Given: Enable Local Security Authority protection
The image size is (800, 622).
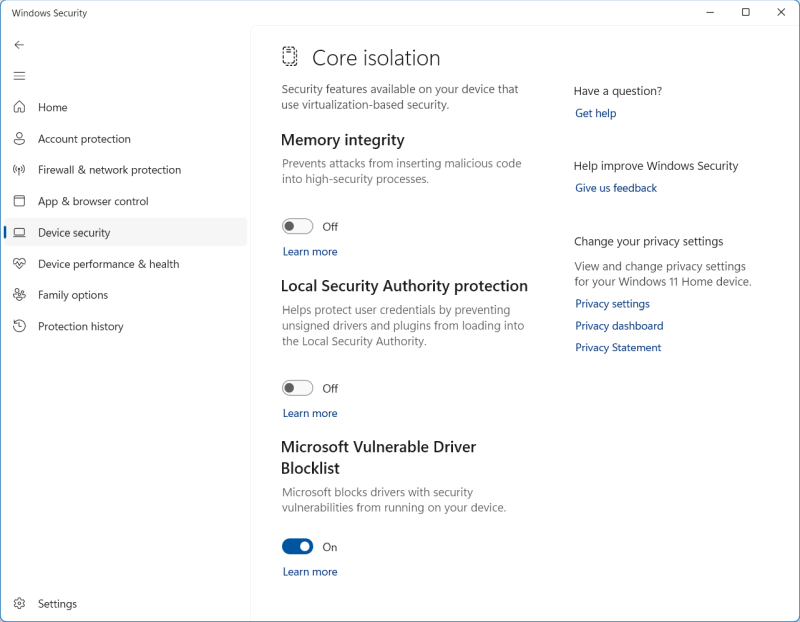Looking at the screenshot, I should [297, 388].
